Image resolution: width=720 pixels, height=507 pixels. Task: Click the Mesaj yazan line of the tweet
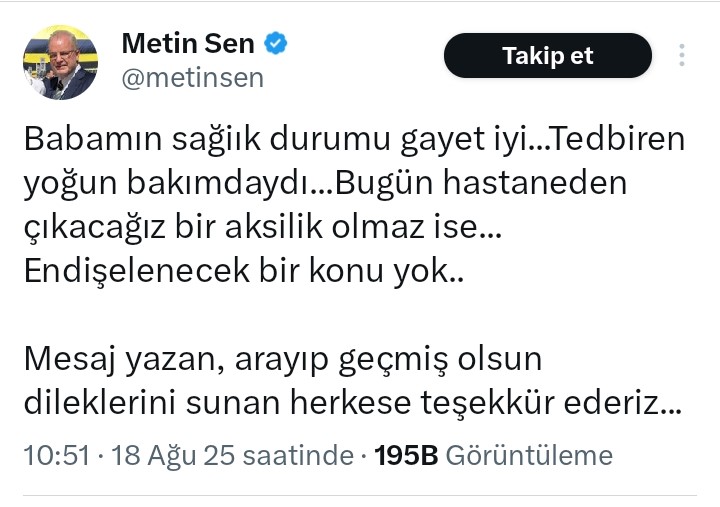(x=282, y=359)
